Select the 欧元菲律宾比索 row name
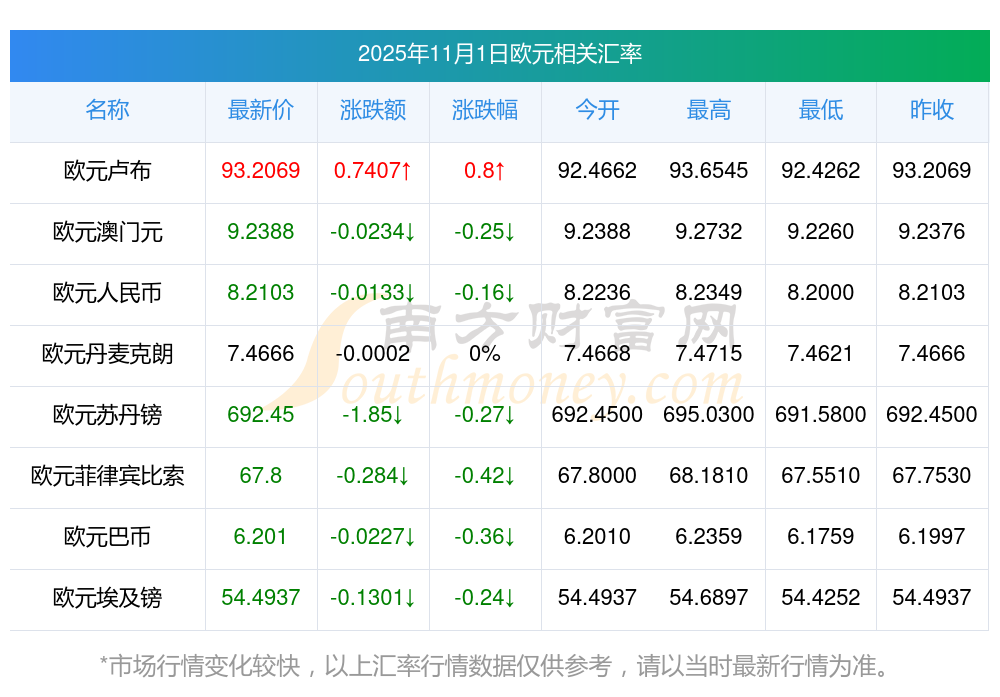 (x=107, y=476)
